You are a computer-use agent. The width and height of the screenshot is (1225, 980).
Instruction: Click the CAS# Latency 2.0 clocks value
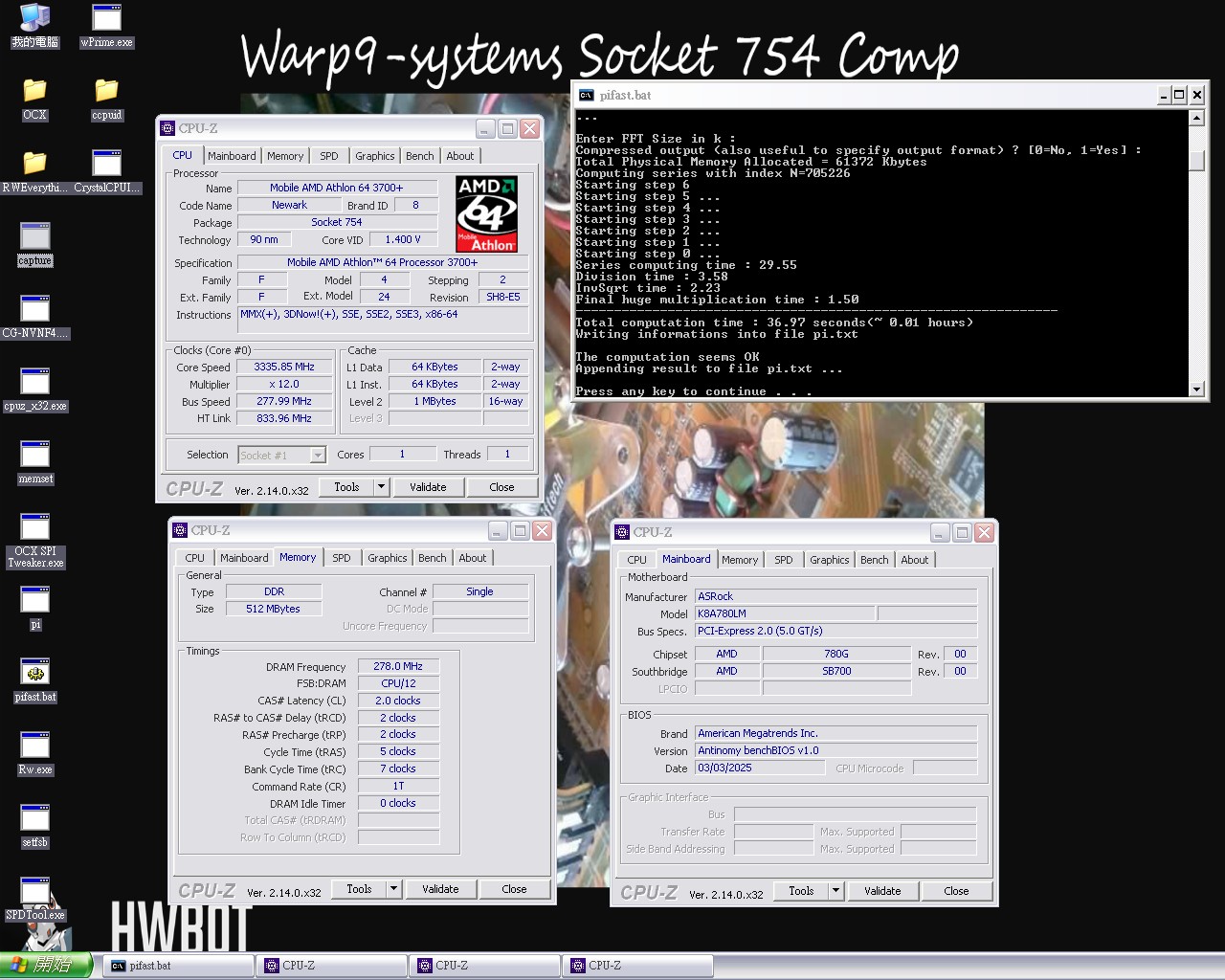398,701
